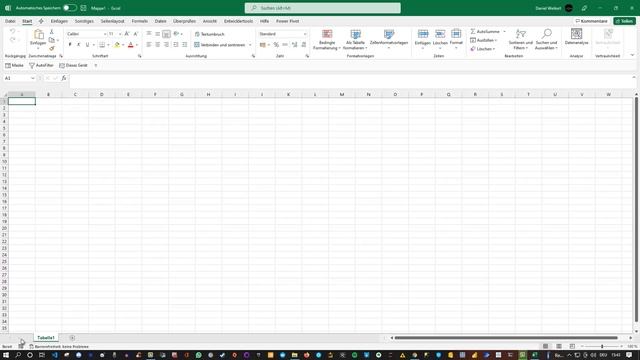Switch to the Daten tab
The width and height of the screenshot is (640, 360).
pyautogui.click(x=160, y=21)
